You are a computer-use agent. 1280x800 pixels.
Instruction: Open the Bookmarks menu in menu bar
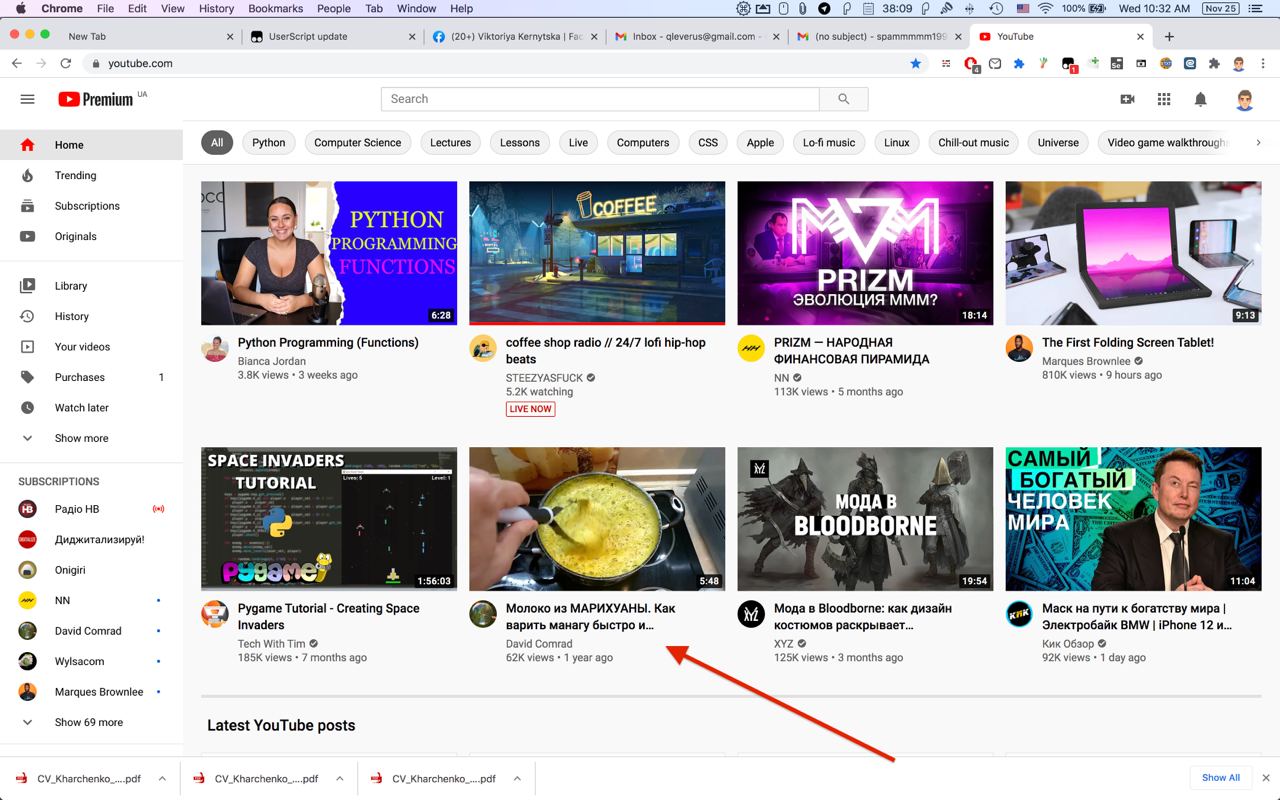275,8
